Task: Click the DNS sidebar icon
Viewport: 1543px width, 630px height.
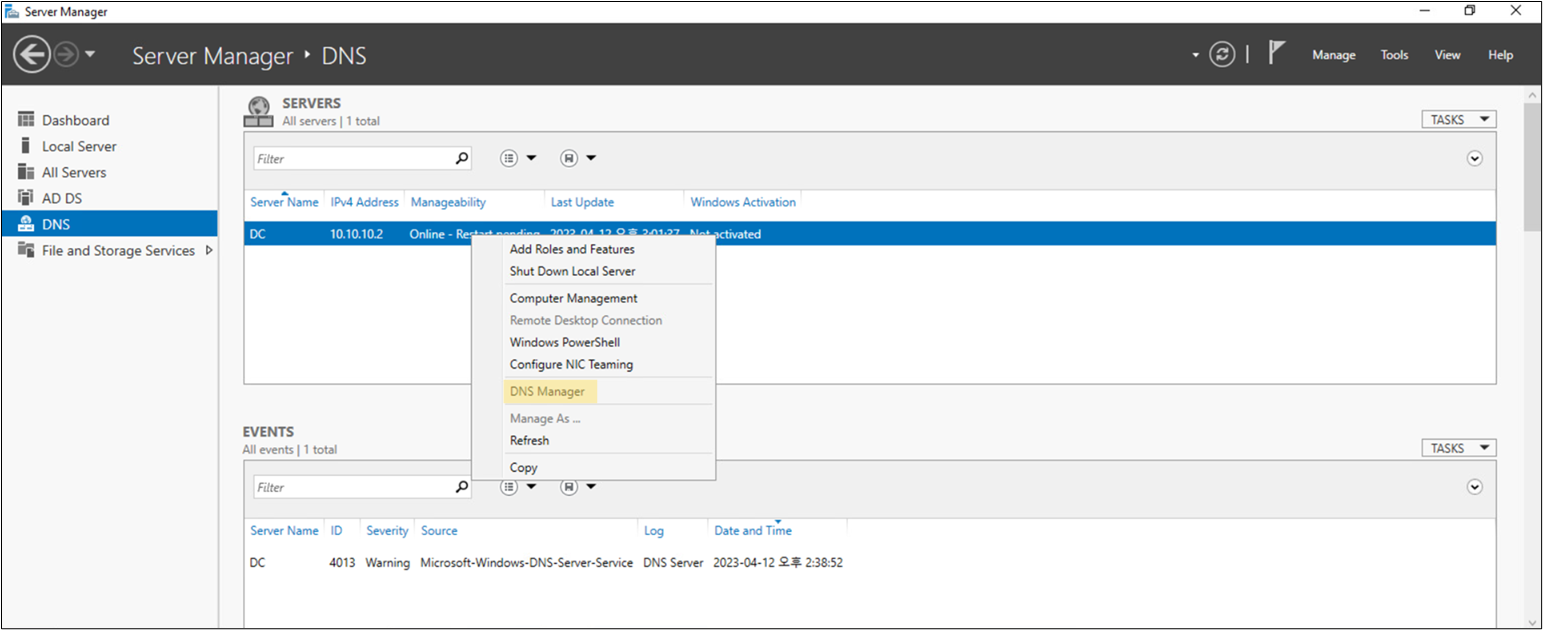Action: (26, 224)
